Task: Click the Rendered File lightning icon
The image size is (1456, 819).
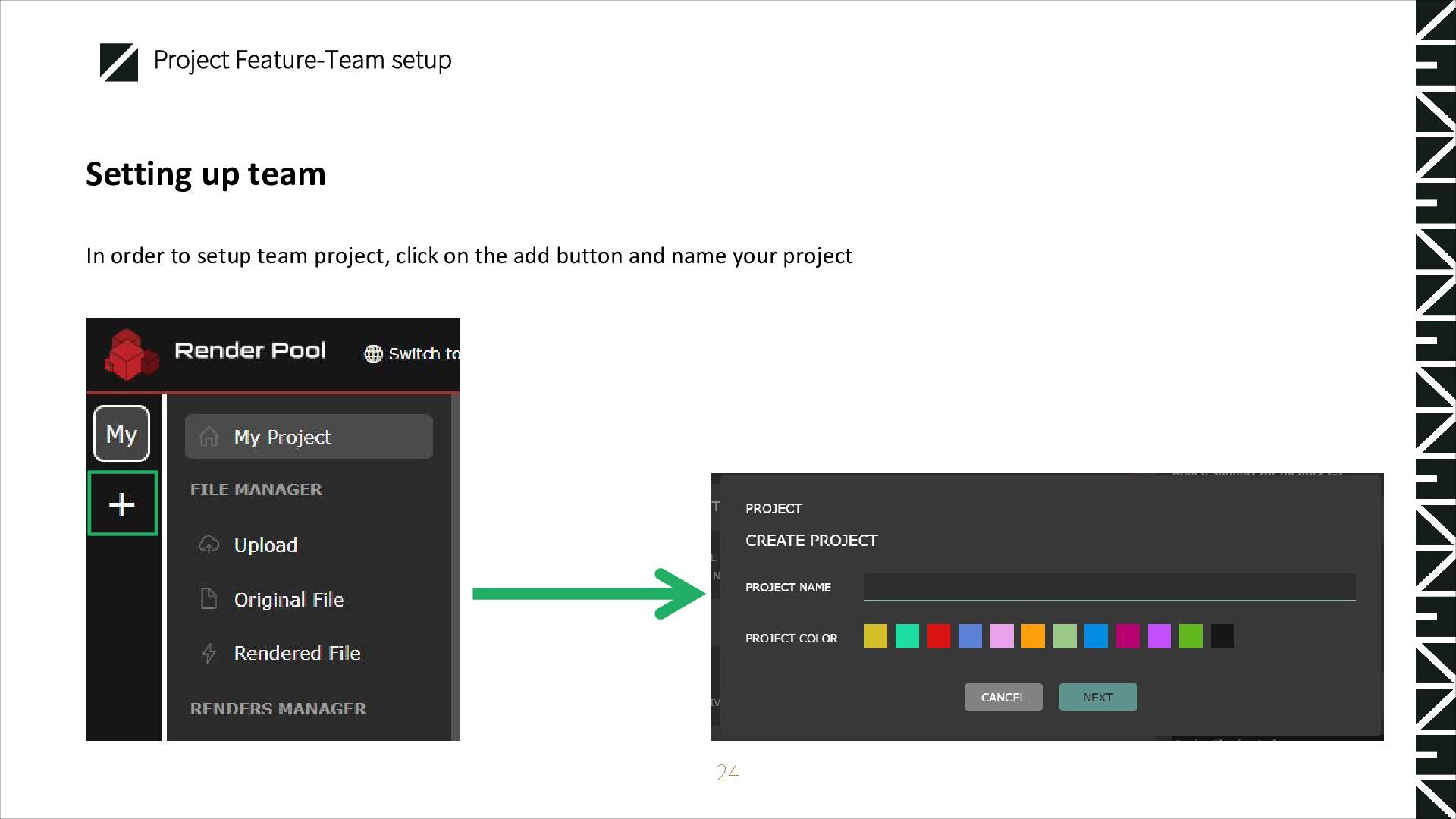Action: (209, 653)
